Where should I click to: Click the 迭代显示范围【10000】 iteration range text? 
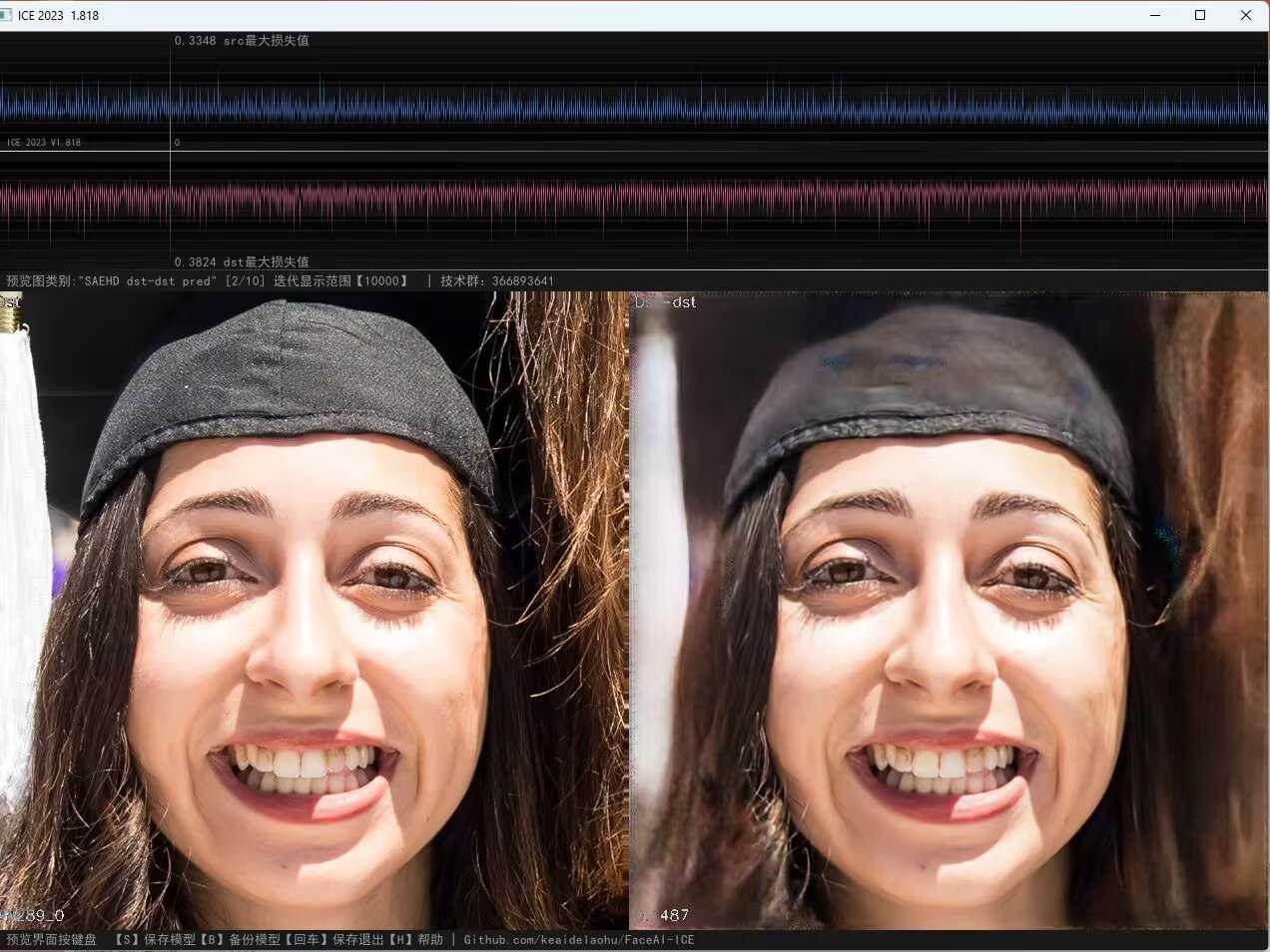click(340, 281)
